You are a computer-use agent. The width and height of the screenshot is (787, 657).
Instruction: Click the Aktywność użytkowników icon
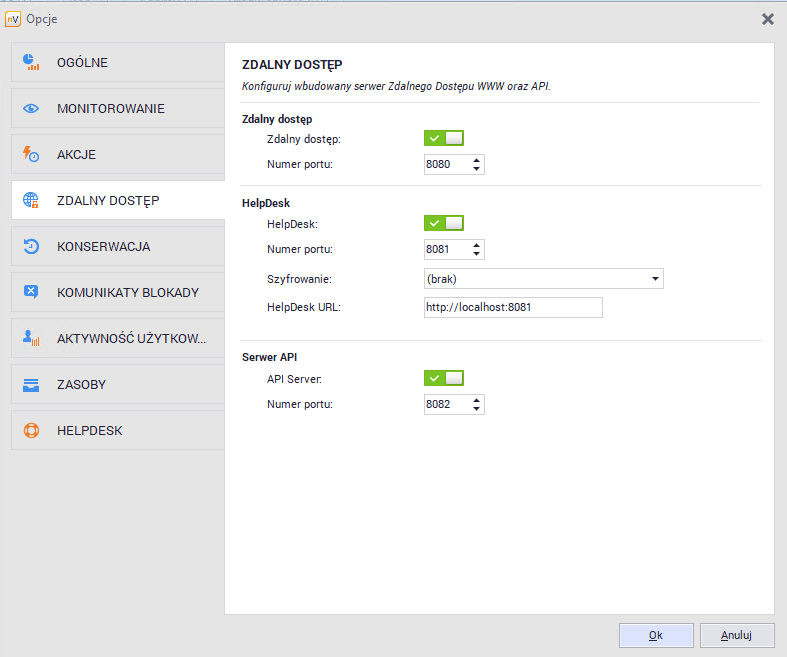click(31, 338)
